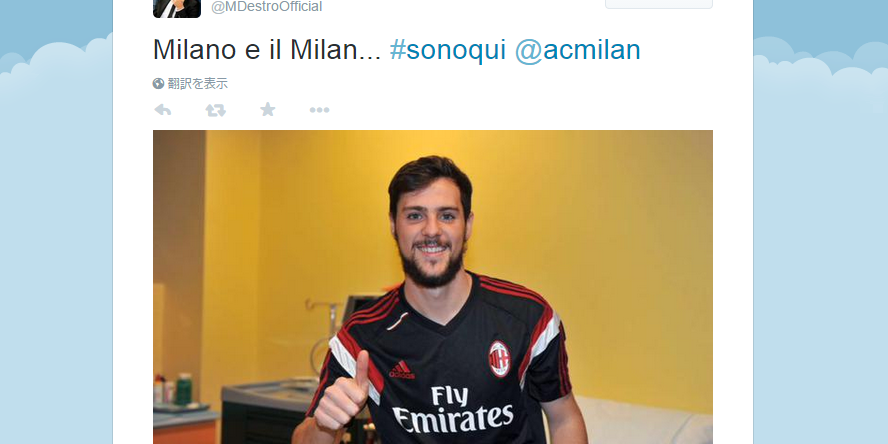Click the smiling man's face in photo

(430, 232)
